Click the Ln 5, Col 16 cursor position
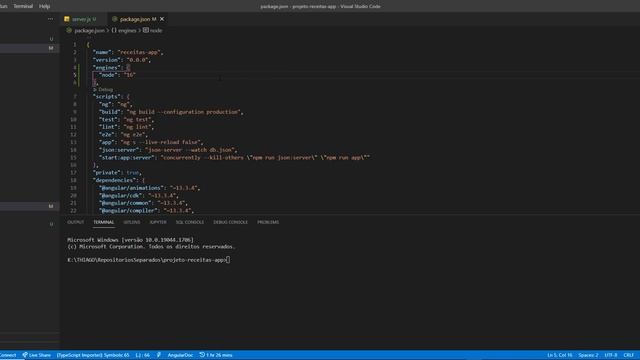The image size is (640, 360). tap(560, 355)
